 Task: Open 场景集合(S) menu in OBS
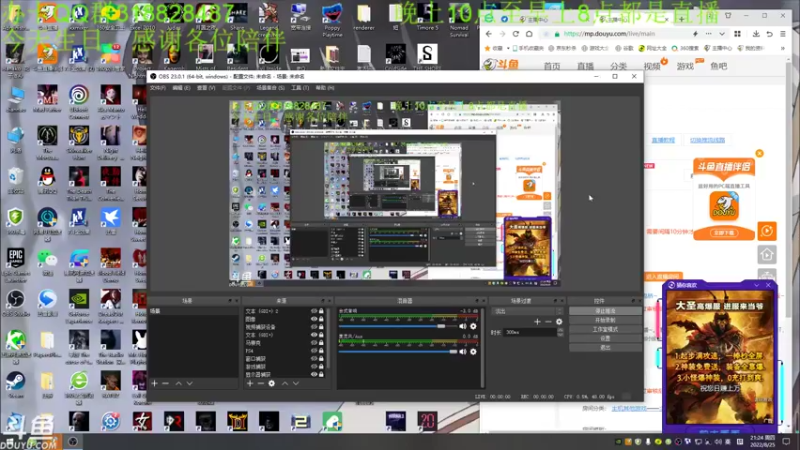point(270,88)
